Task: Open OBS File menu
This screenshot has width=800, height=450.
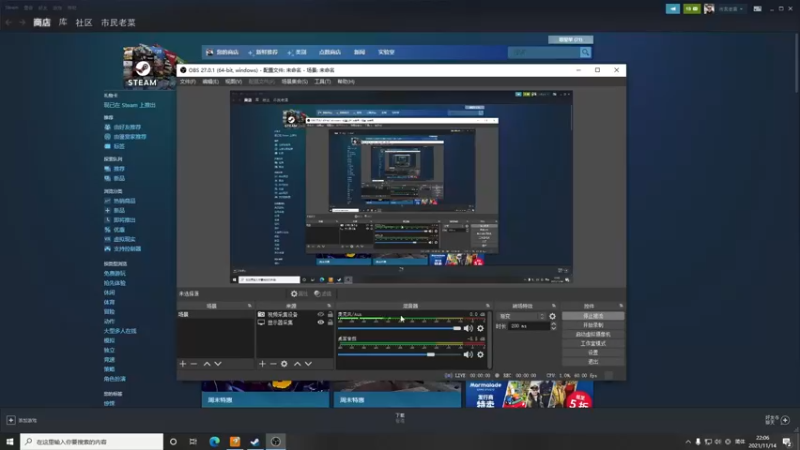Action: (x=187, y=82)
